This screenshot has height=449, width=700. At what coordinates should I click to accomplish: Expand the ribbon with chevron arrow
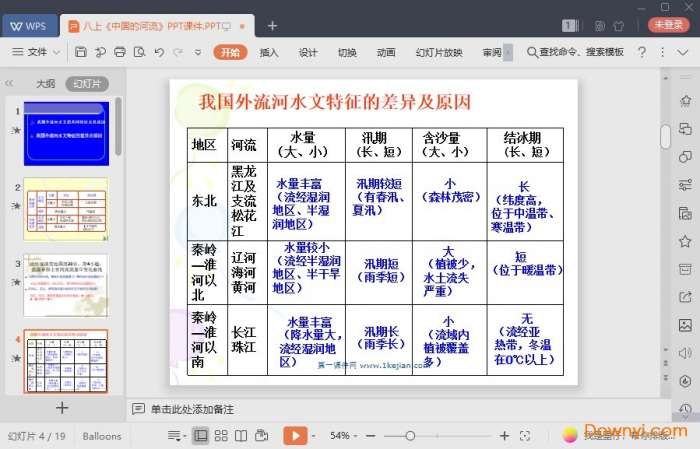(x=683, y=52)
